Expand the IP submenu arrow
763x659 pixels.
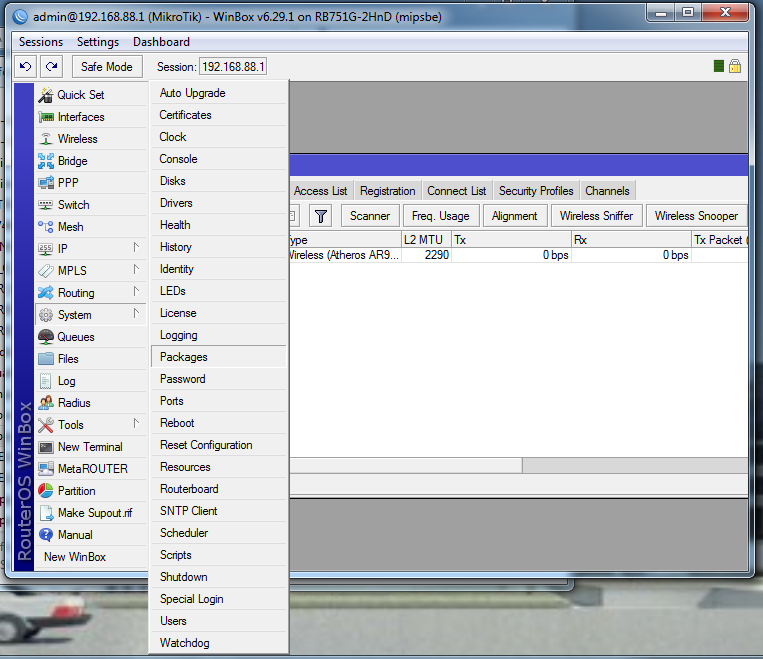(x=136, y=248)
